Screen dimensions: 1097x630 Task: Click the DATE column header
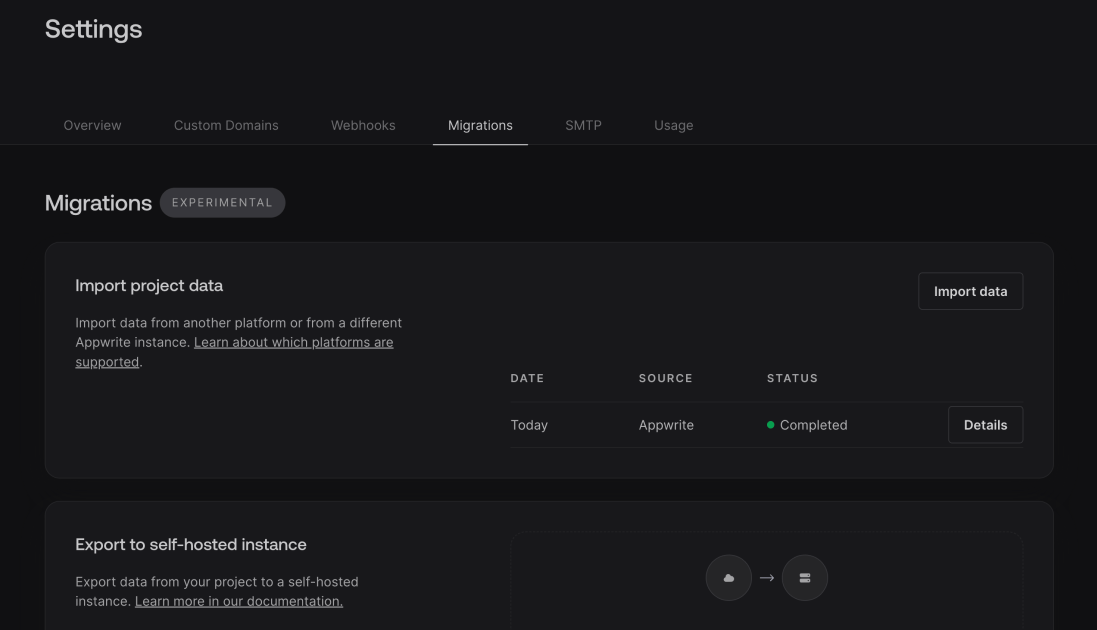(x=527, y=378)
